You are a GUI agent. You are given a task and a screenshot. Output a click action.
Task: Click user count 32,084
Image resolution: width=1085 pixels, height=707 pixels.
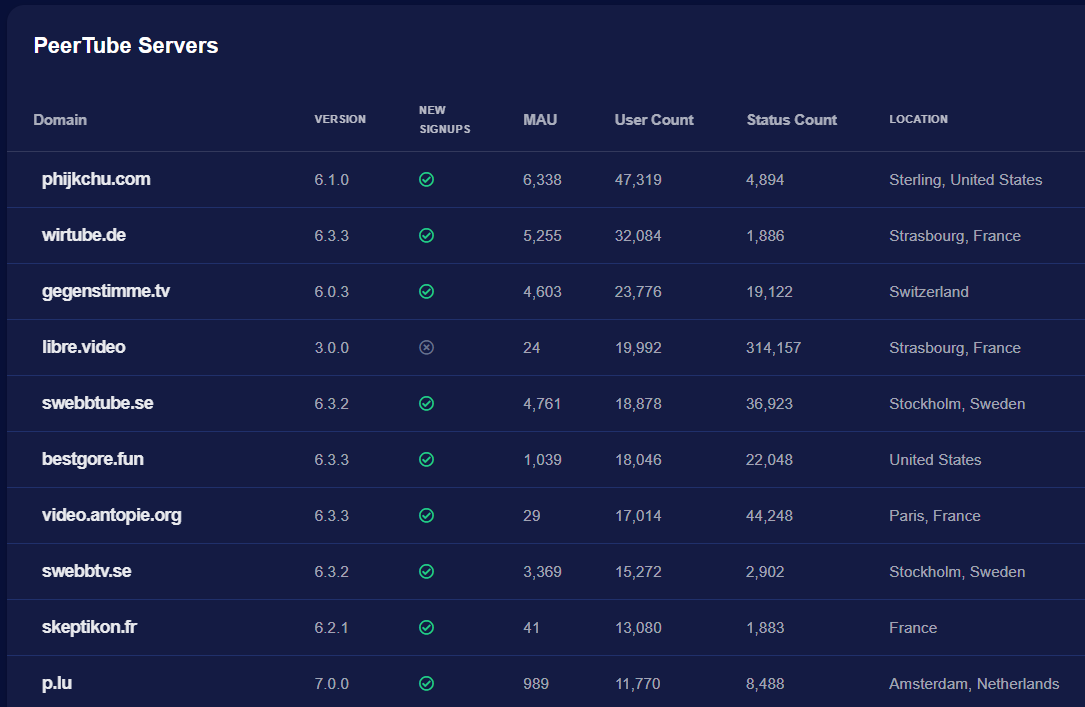click(638, 236)
